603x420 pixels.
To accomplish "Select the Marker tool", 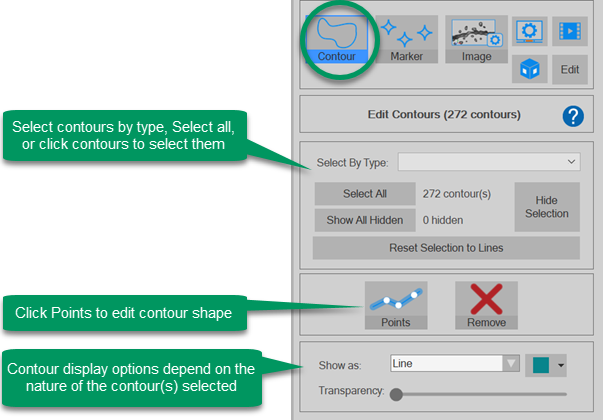I will (405, 40).
